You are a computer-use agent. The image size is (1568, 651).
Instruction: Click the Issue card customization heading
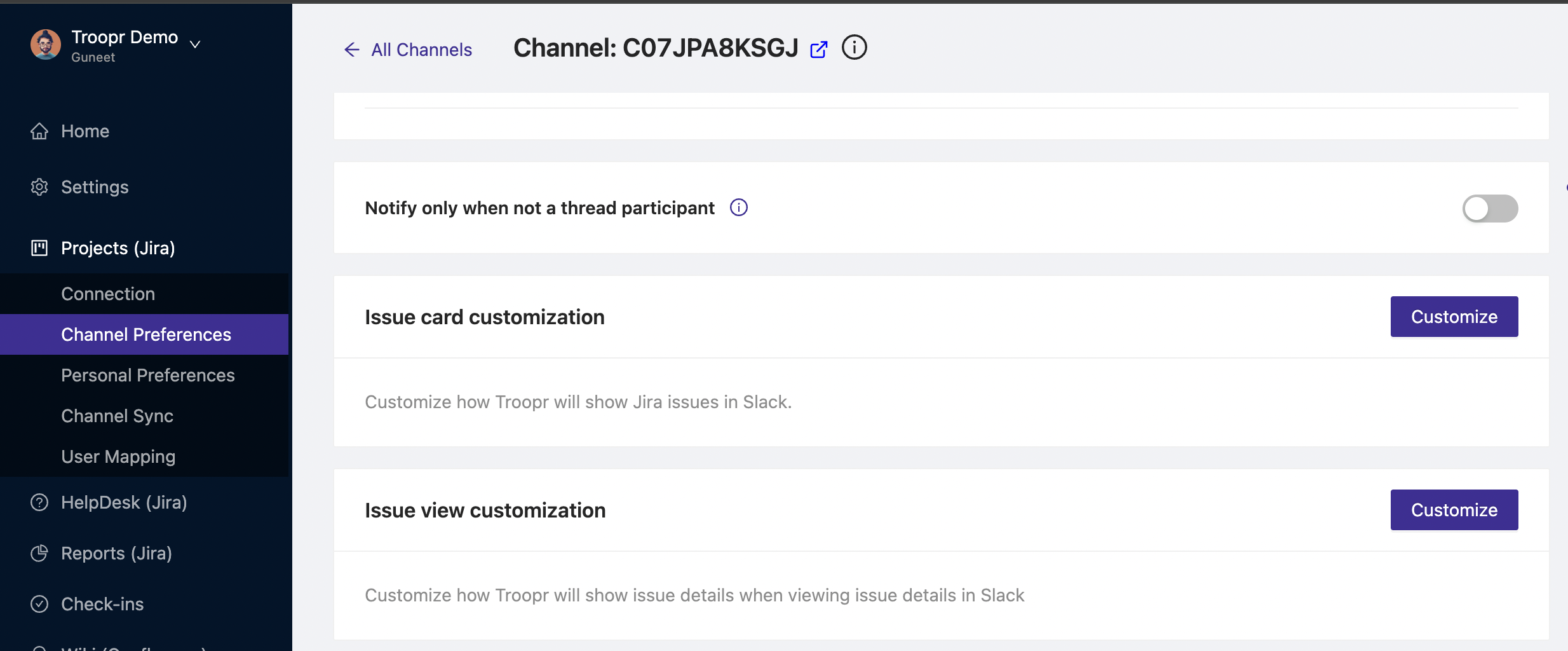pos(485,317)
